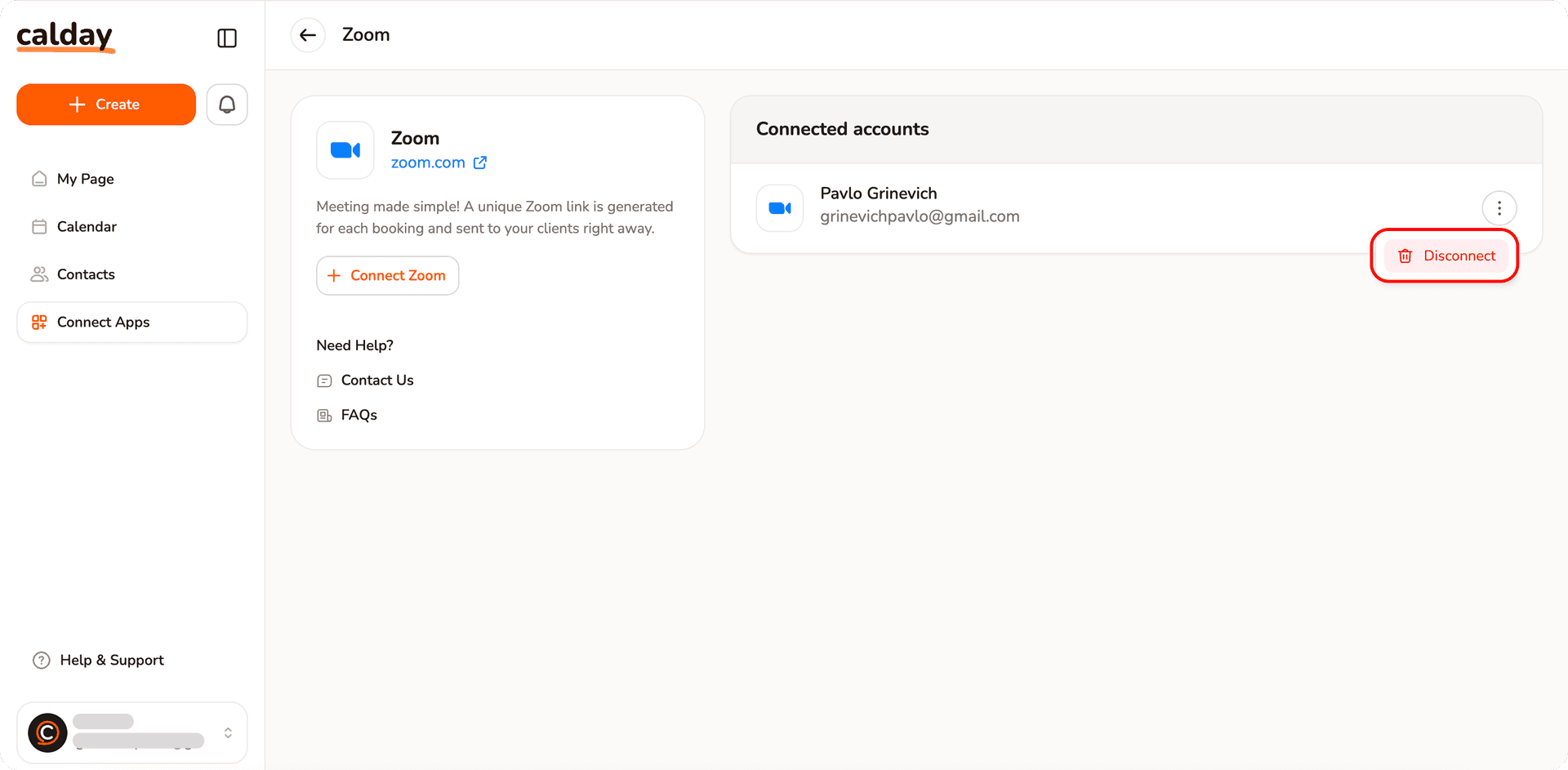Open the Calendar section

tap(87, 227)
